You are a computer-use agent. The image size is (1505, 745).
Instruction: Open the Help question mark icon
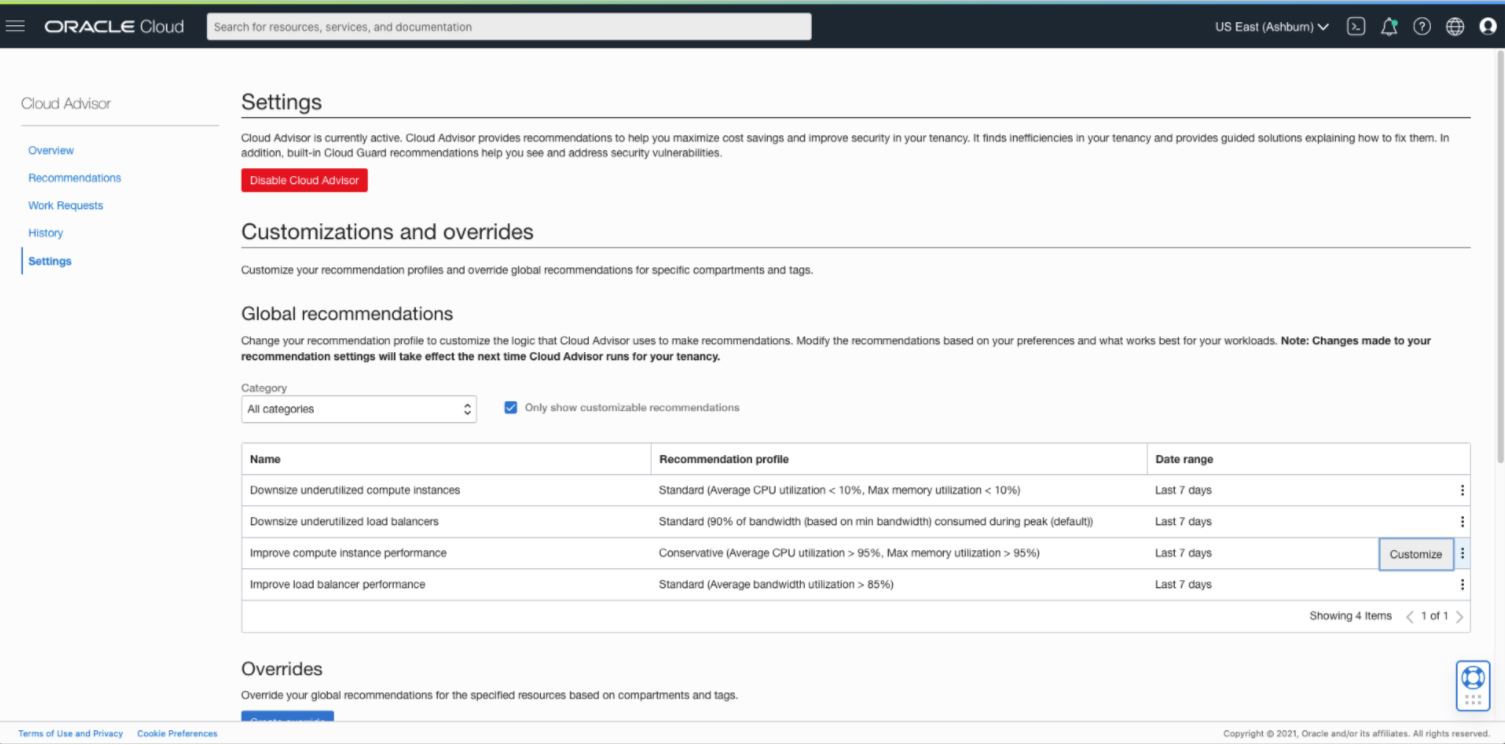1421,26
